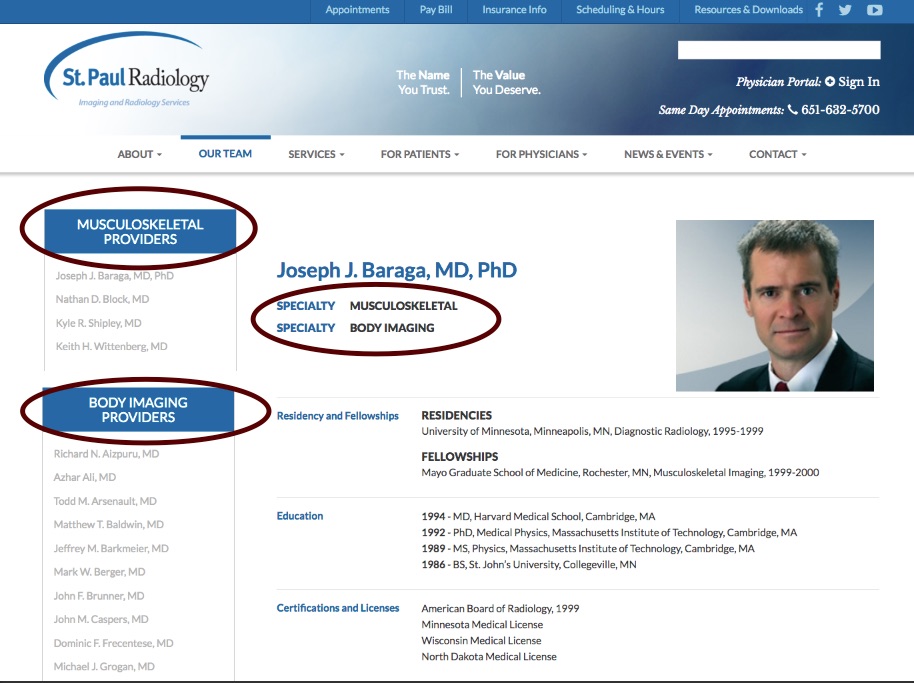Viewport: 914px width, 683px height.
Task: Expand the Services dropdown menu
Action: [x=316, y=155]
